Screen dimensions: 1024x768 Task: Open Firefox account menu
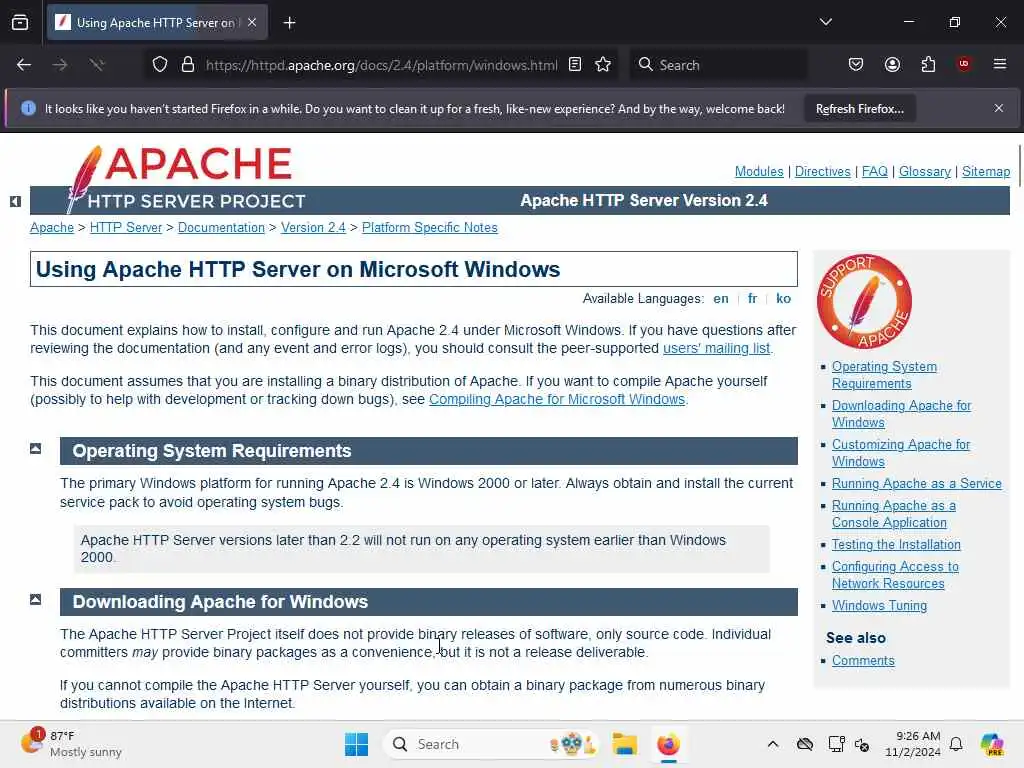point(892,64)
